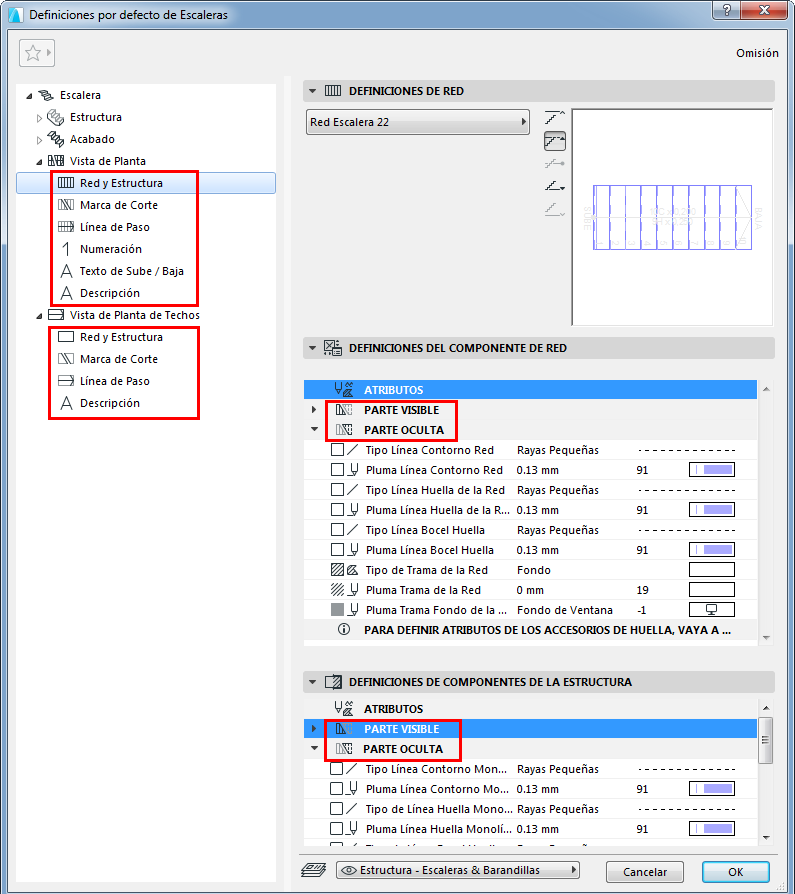Click the help question mark button
The image size is (795, 894).
[x=727, y=10]
